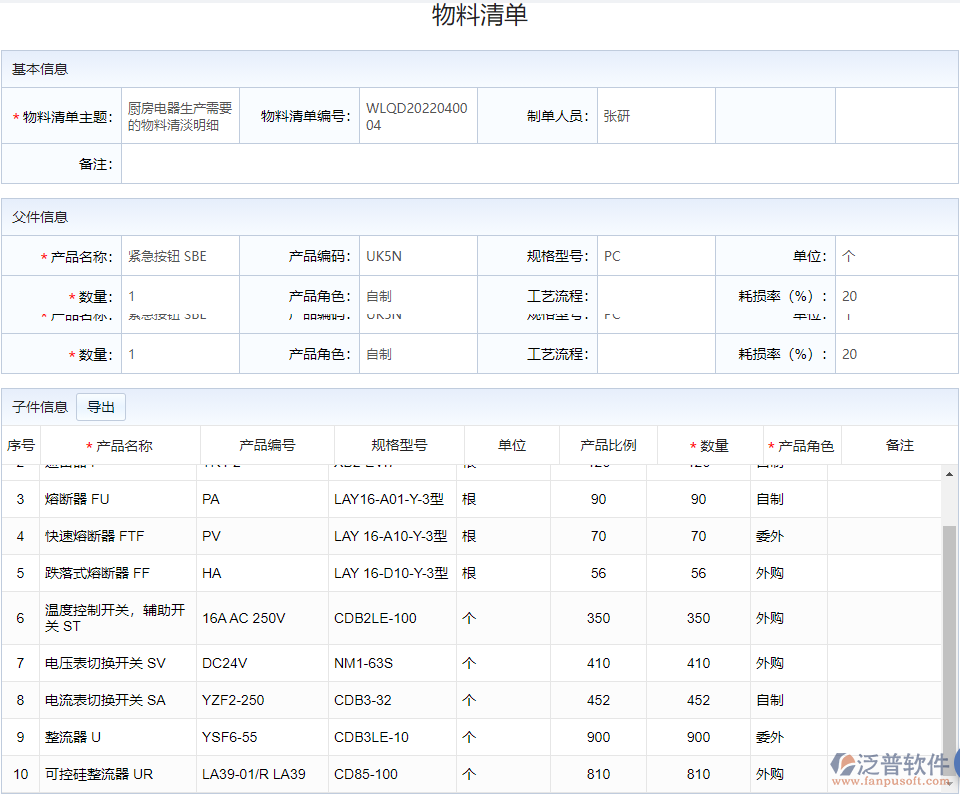The width and height of the screenshot is (960, 797).
Task: Click the blue floating circle at right edge
Action: (956, 762)
